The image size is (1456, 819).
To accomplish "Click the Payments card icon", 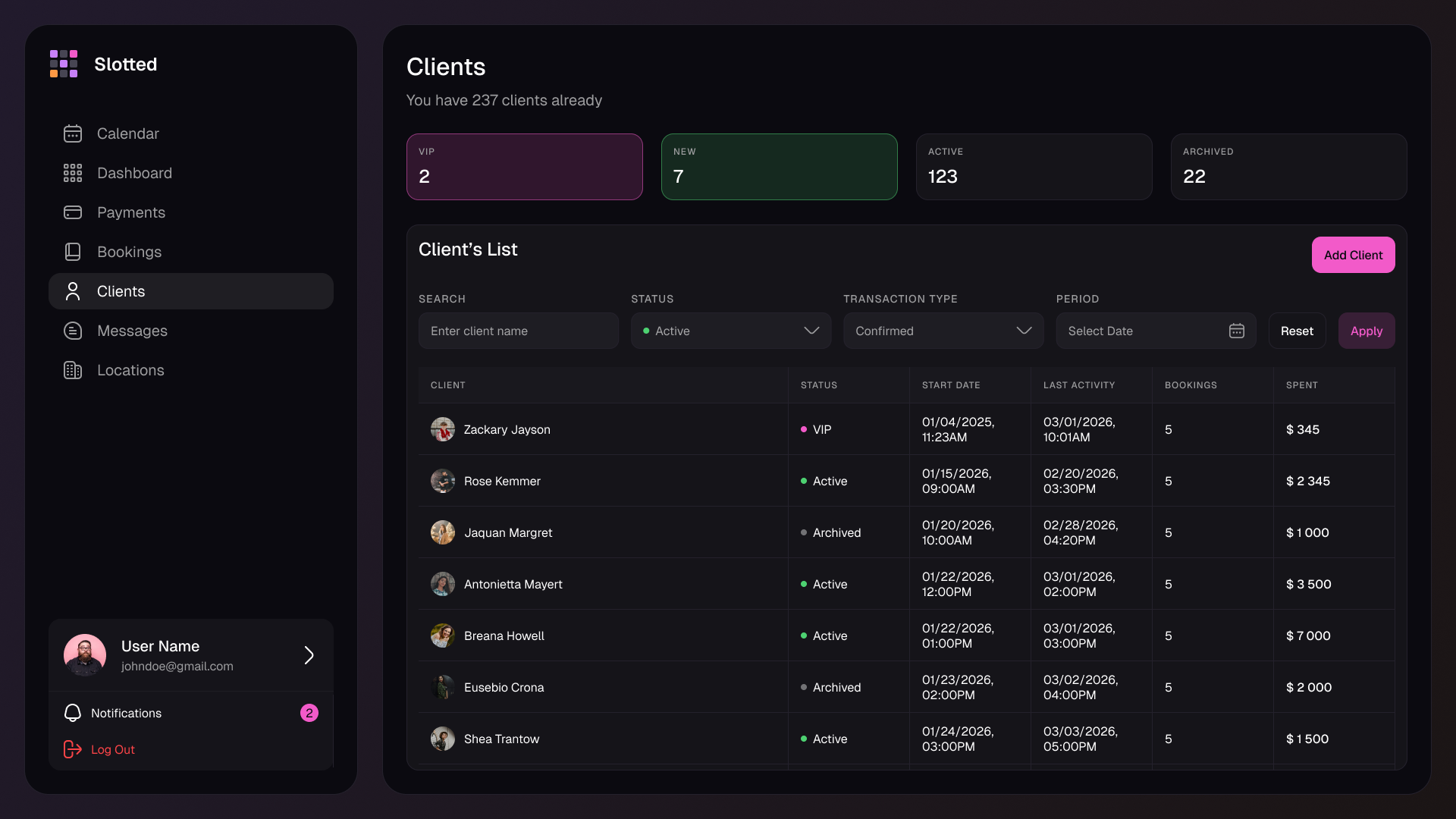I will [x=73, y=212].
